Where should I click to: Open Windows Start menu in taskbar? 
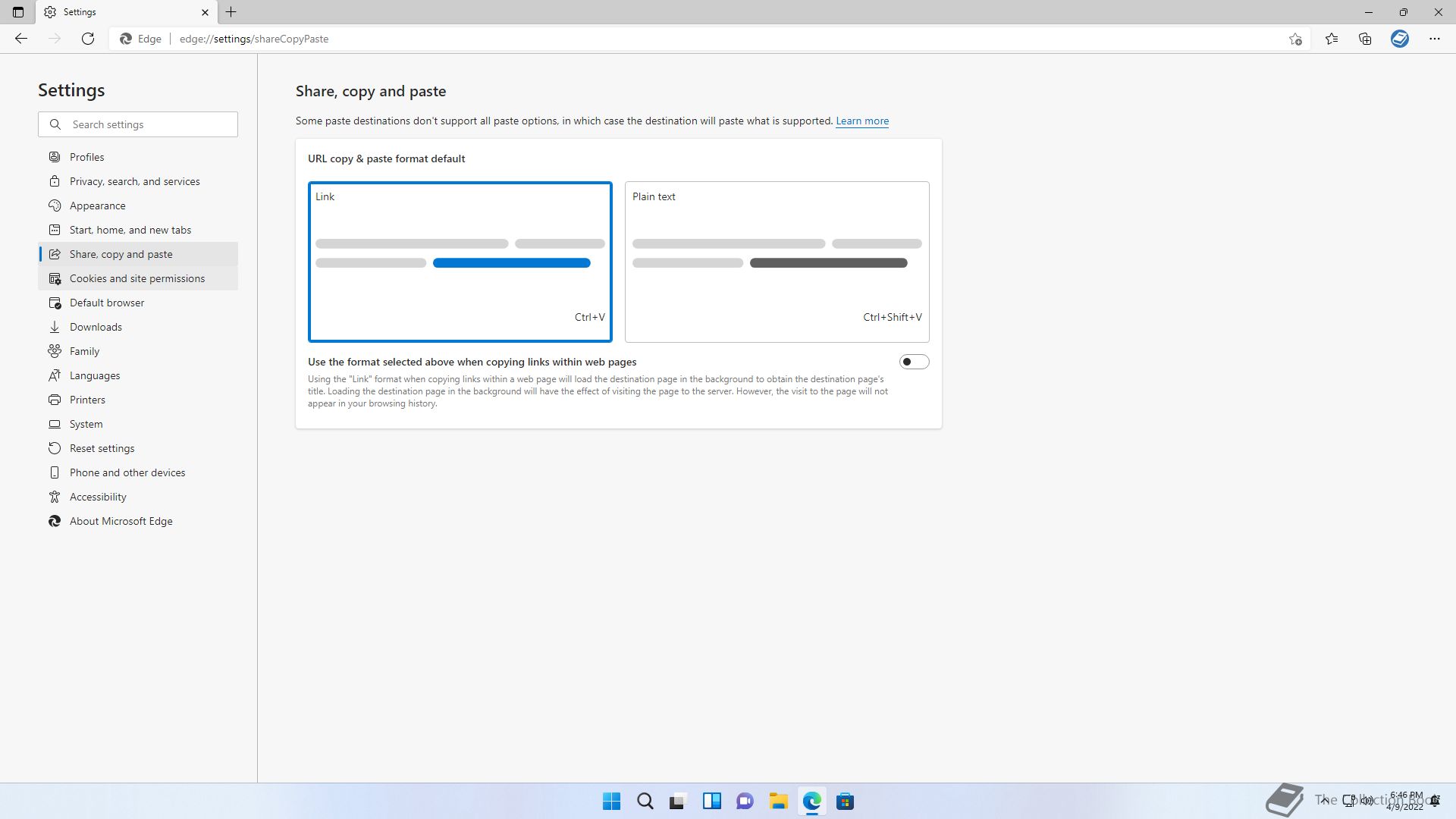[x=611, y=801]
